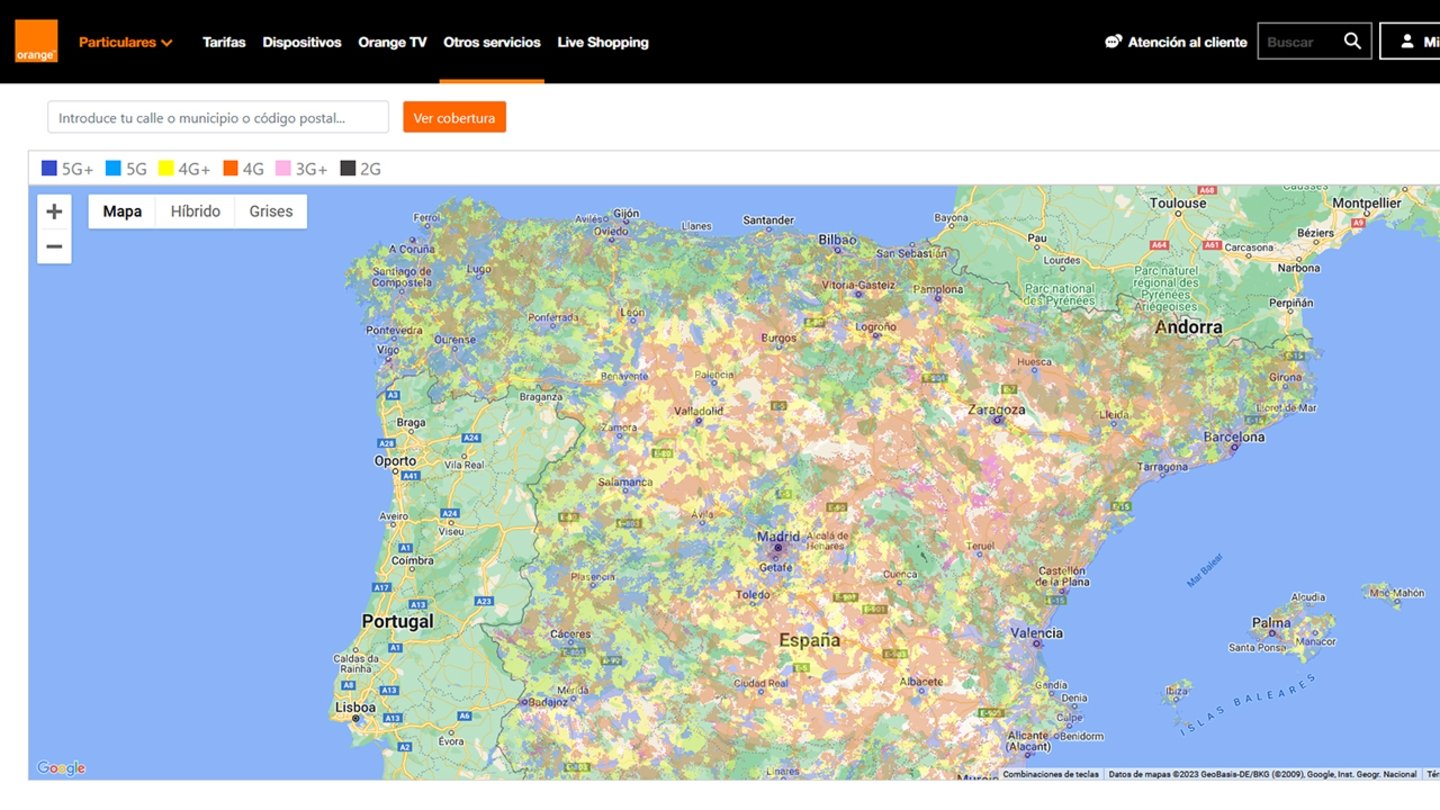Click into the Buscar search field

(1300, 41)
